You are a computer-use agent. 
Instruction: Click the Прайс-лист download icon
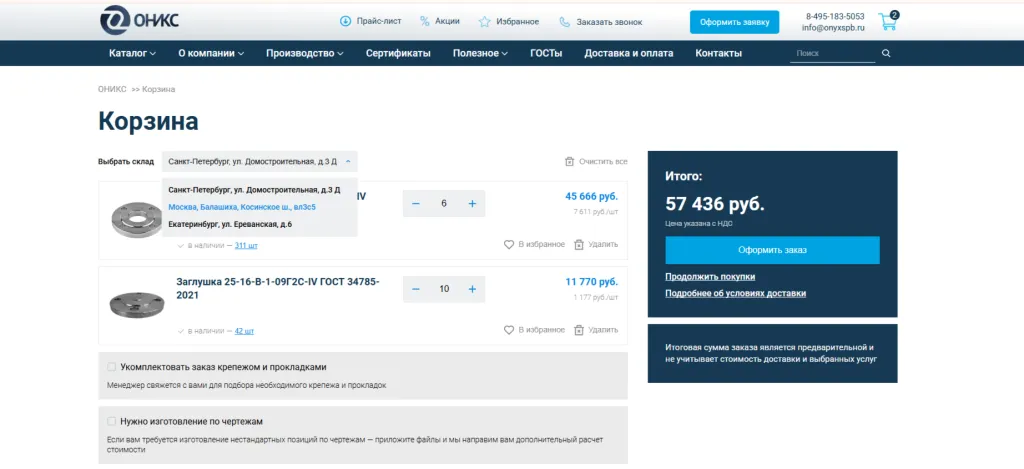pos(346,21)
